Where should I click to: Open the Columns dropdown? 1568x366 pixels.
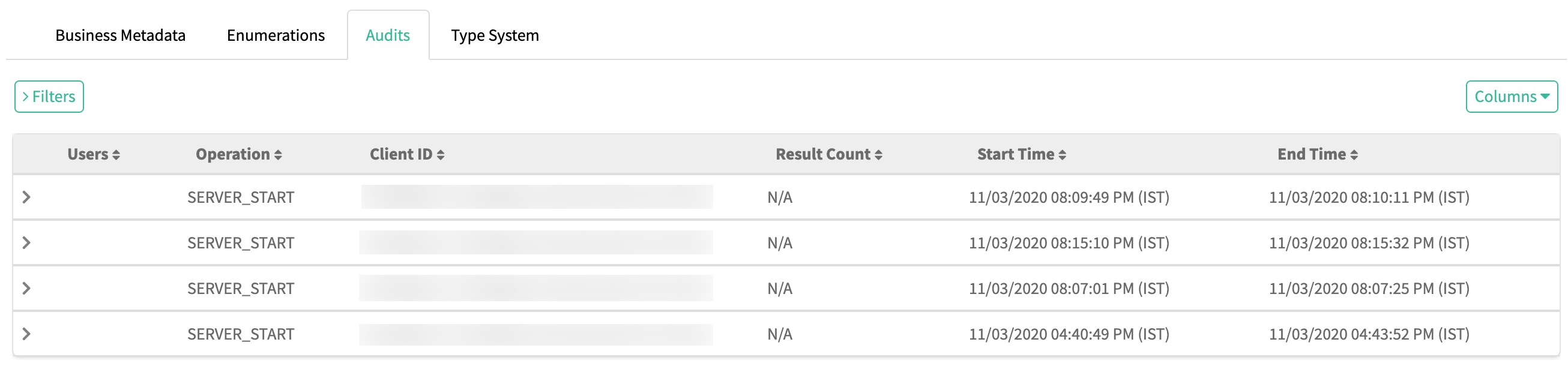coord(1511,97)
